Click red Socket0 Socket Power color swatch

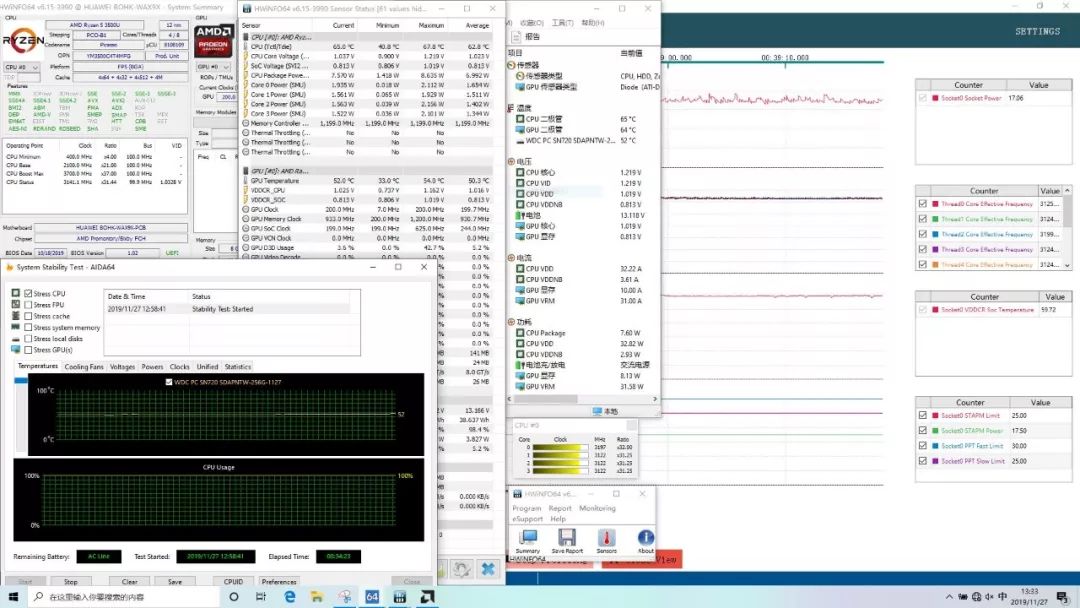(x=935, y=98)
